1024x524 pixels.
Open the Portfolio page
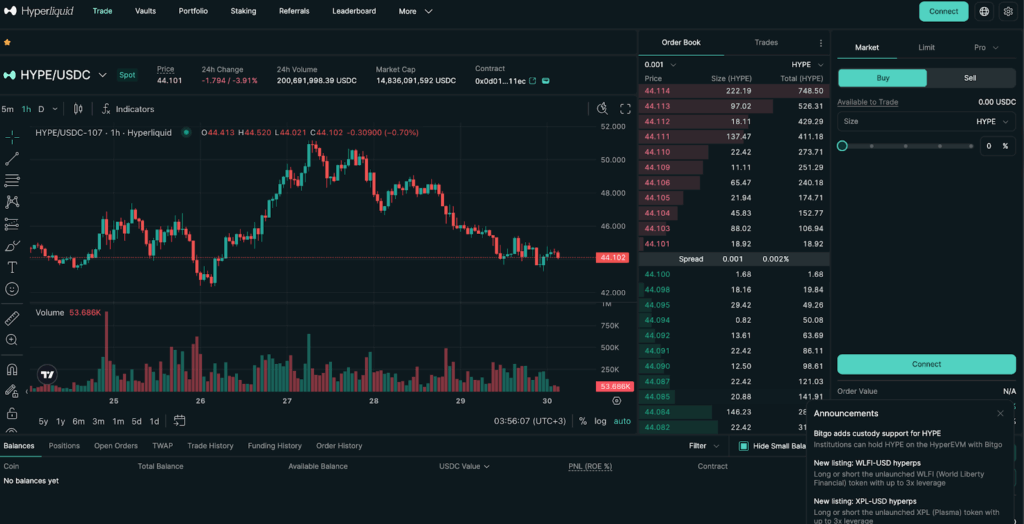[x=193, y=11]
